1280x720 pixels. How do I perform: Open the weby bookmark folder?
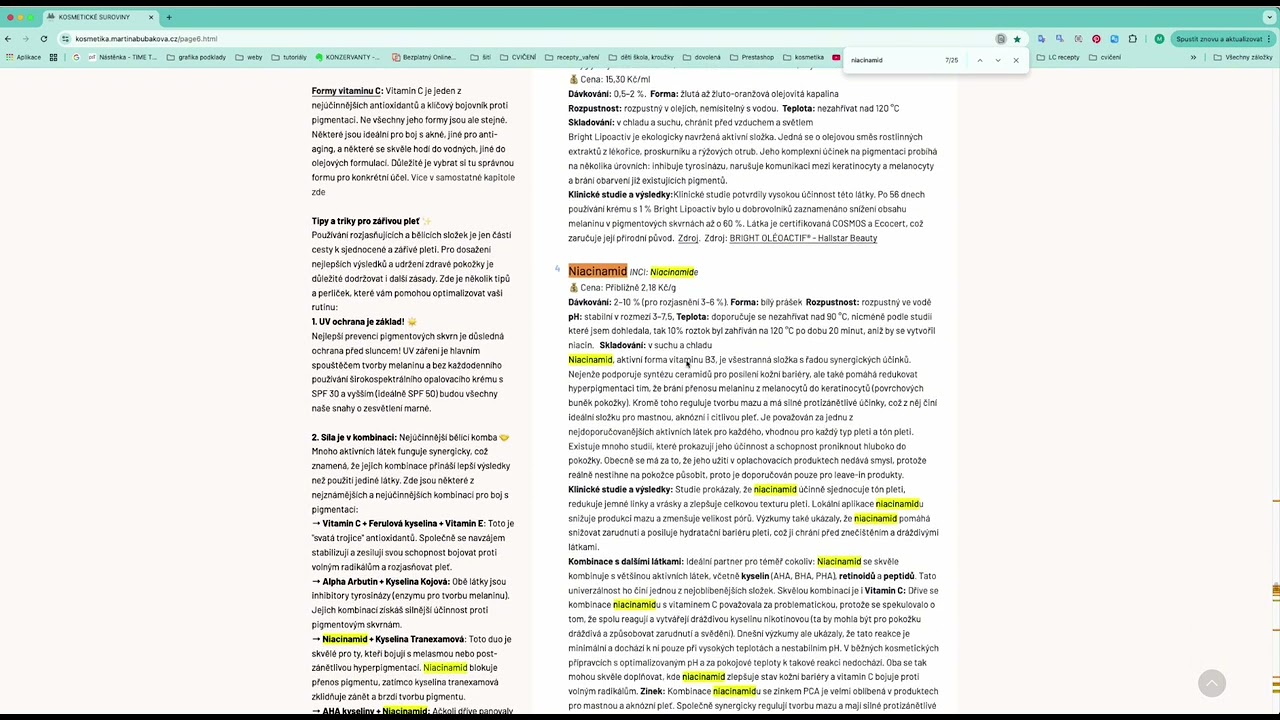(x=249, y=57)
